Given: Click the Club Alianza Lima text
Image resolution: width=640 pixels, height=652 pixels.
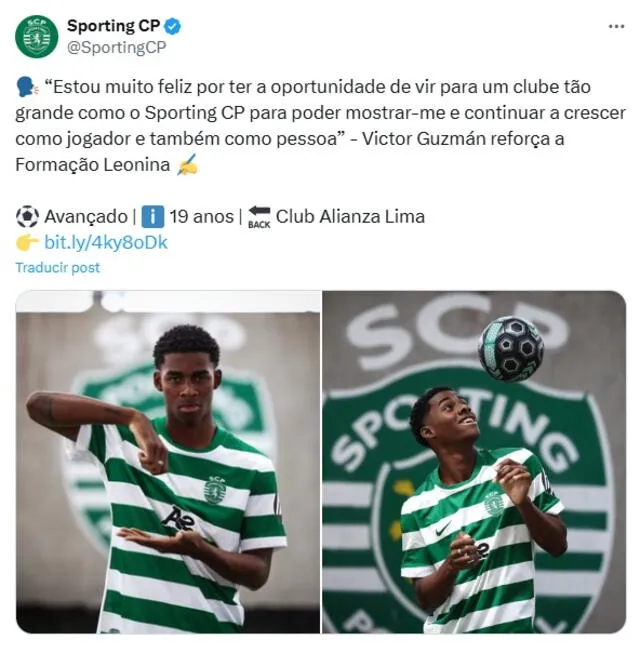Looking at the screenshot, I should click(350, 217).
